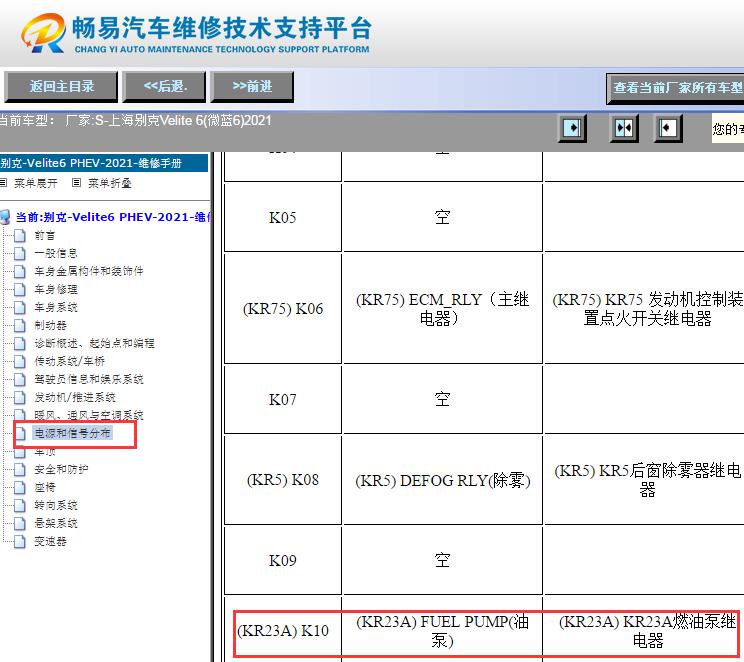Open the 座椅 tree item

pyautogui.click(x=45, y=487)
